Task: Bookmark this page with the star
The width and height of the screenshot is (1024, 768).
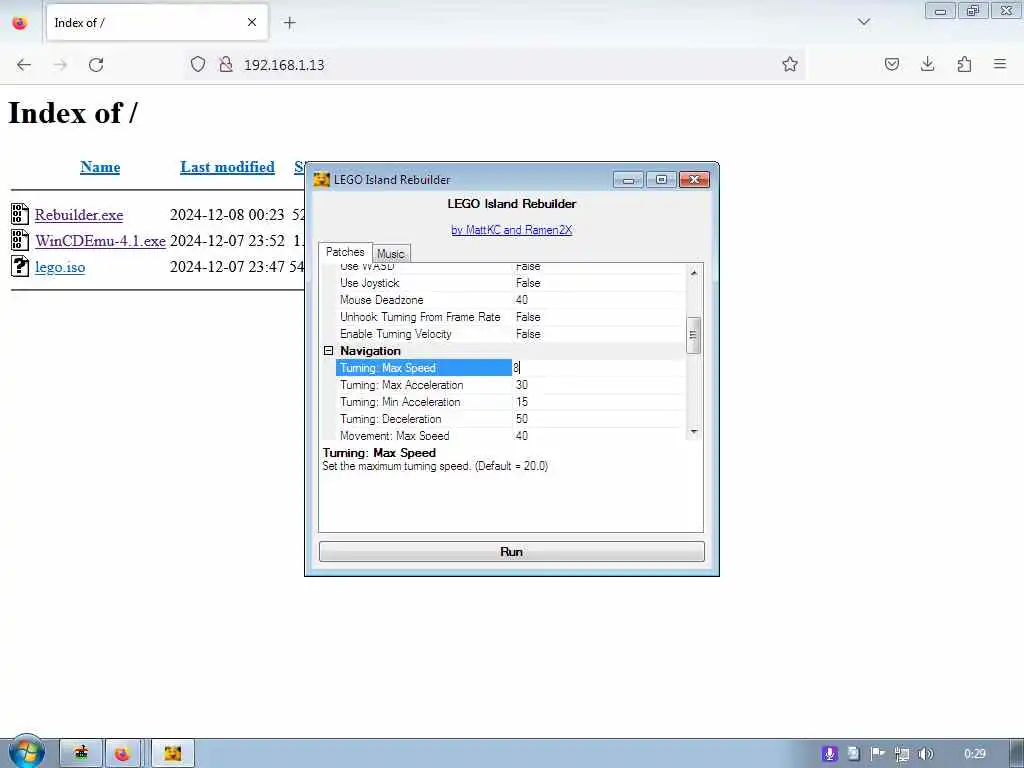Action: [x=790, y=64]
